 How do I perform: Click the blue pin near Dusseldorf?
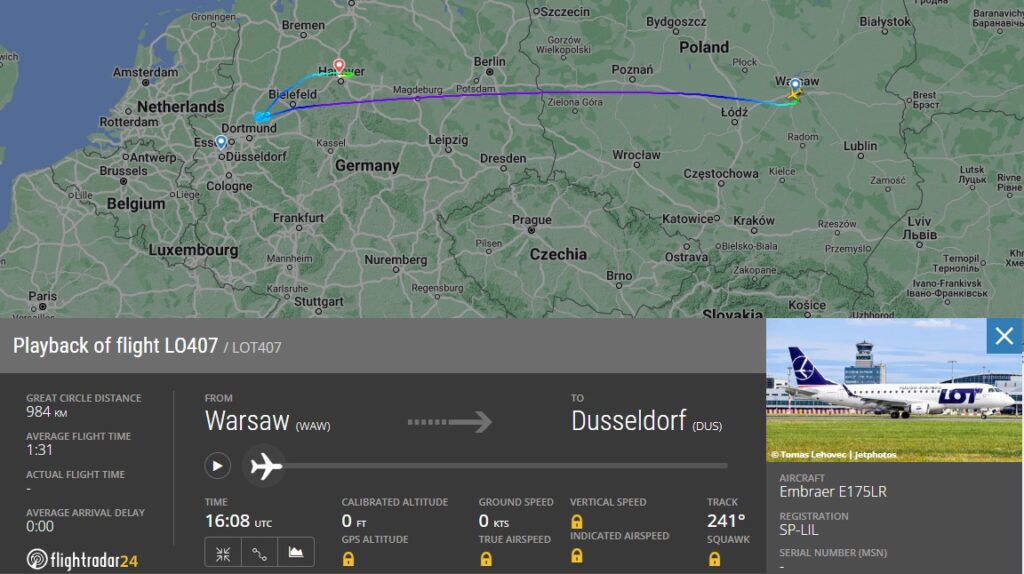[x=221, y=142]
